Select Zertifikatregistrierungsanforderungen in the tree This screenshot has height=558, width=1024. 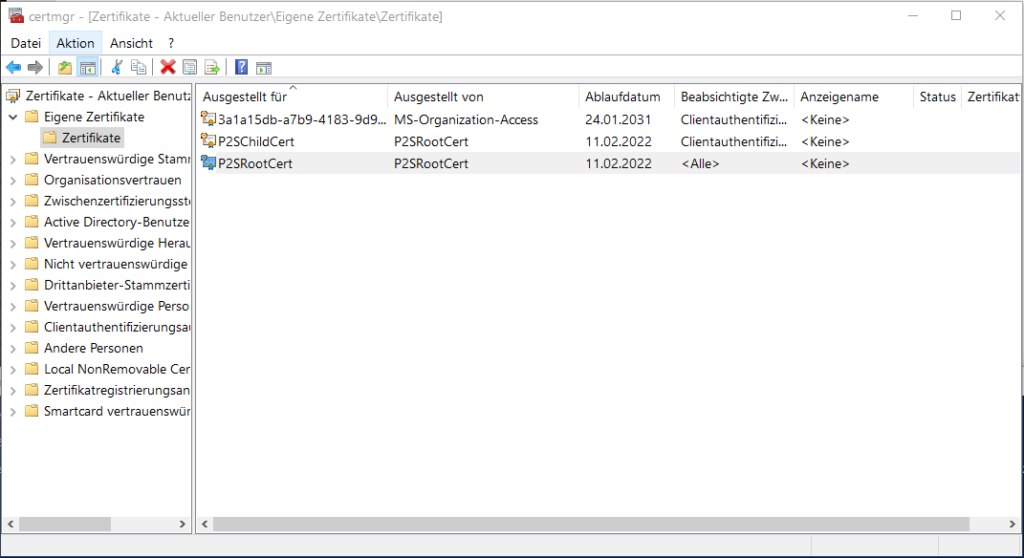point(117,390)
